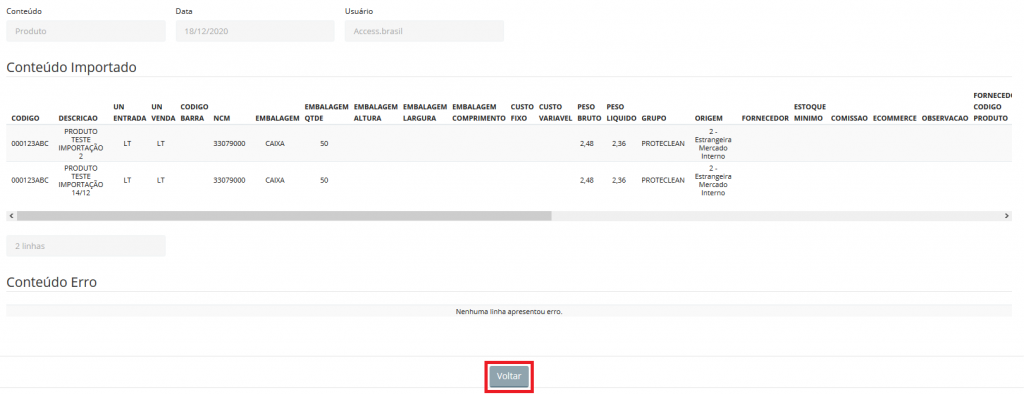Image resolution: width=1024 pixels, height=395 pixels.
Task: Click NCM 33079000 in IMPORTAÇÃO 14/12 row
Action: (229, 180)
